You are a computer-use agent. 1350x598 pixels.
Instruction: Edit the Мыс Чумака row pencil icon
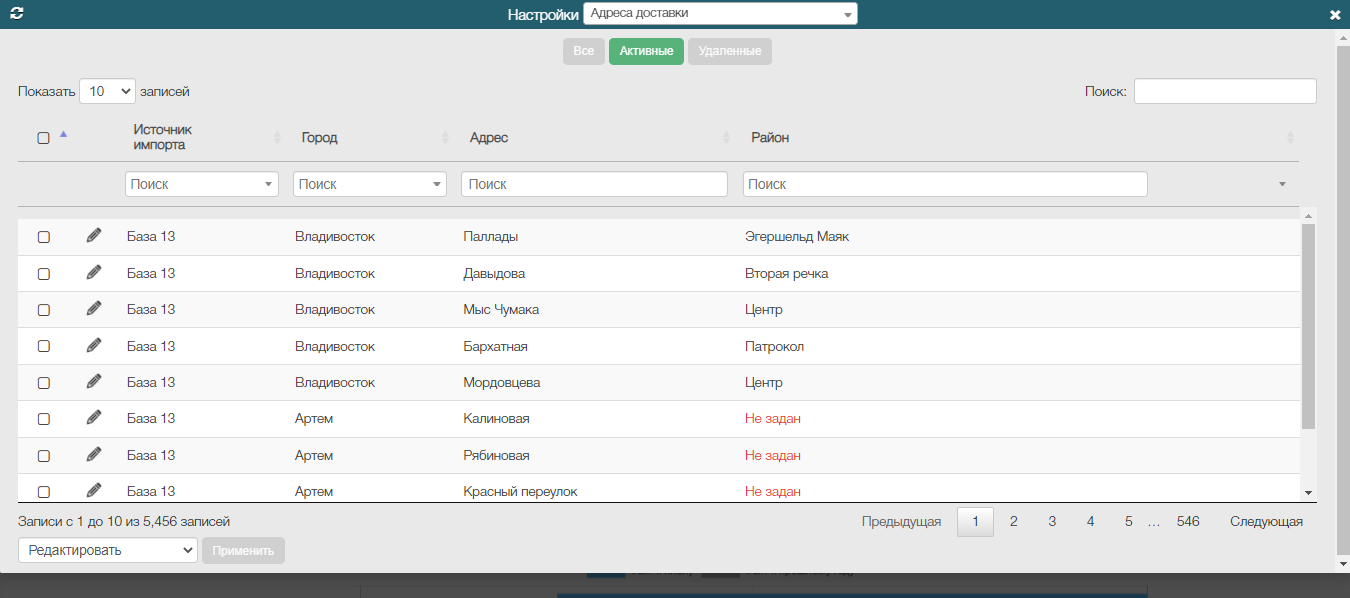[94, 308]
